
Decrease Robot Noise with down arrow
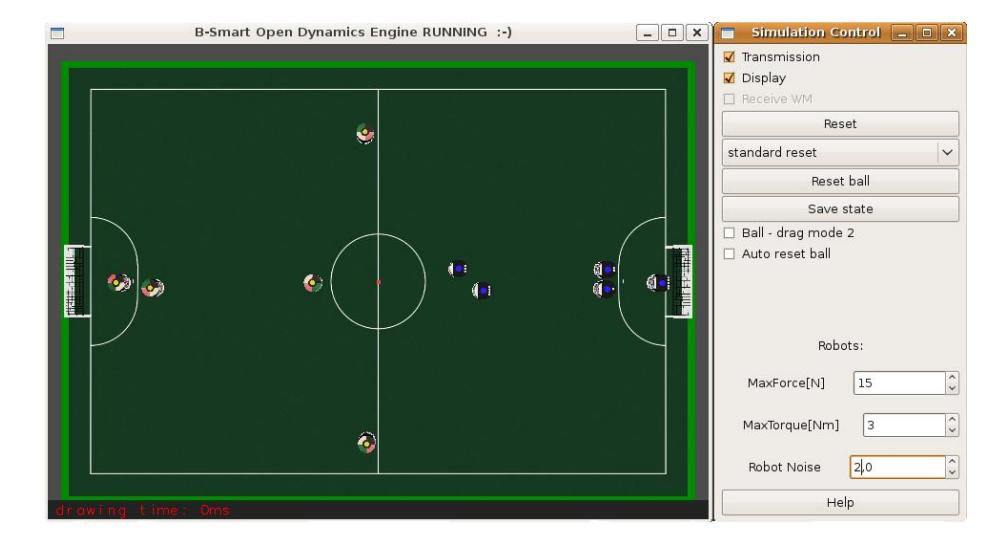click(952, 473)
